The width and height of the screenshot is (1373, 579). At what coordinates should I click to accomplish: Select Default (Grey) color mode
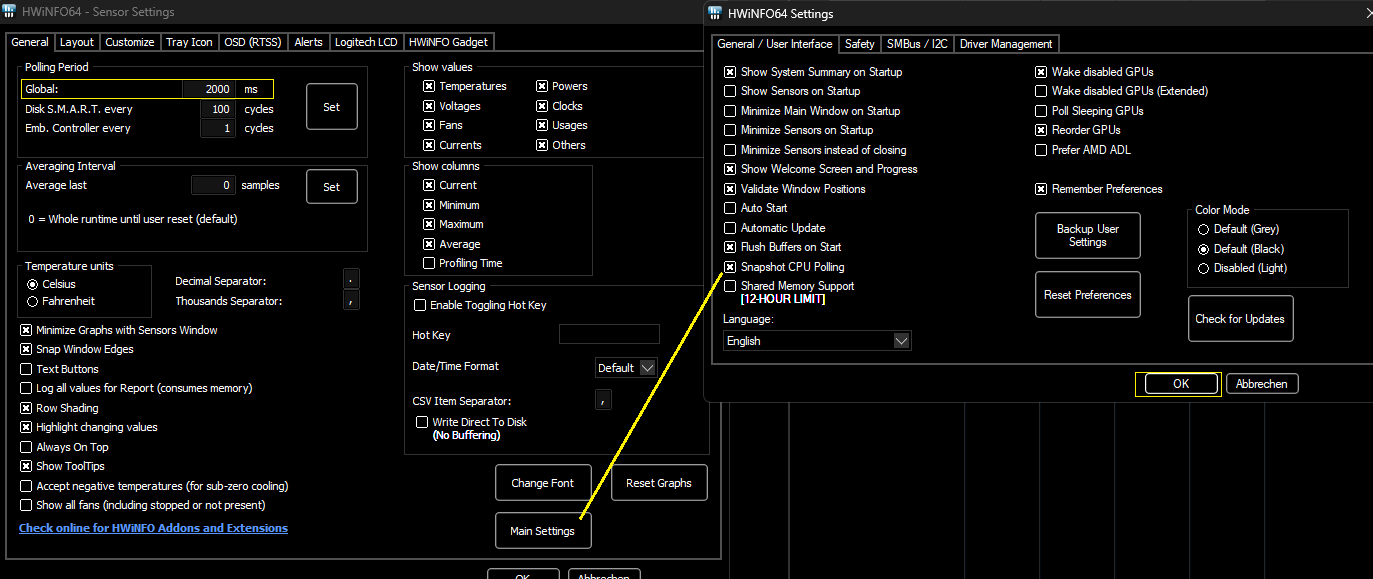(1204, 229)
